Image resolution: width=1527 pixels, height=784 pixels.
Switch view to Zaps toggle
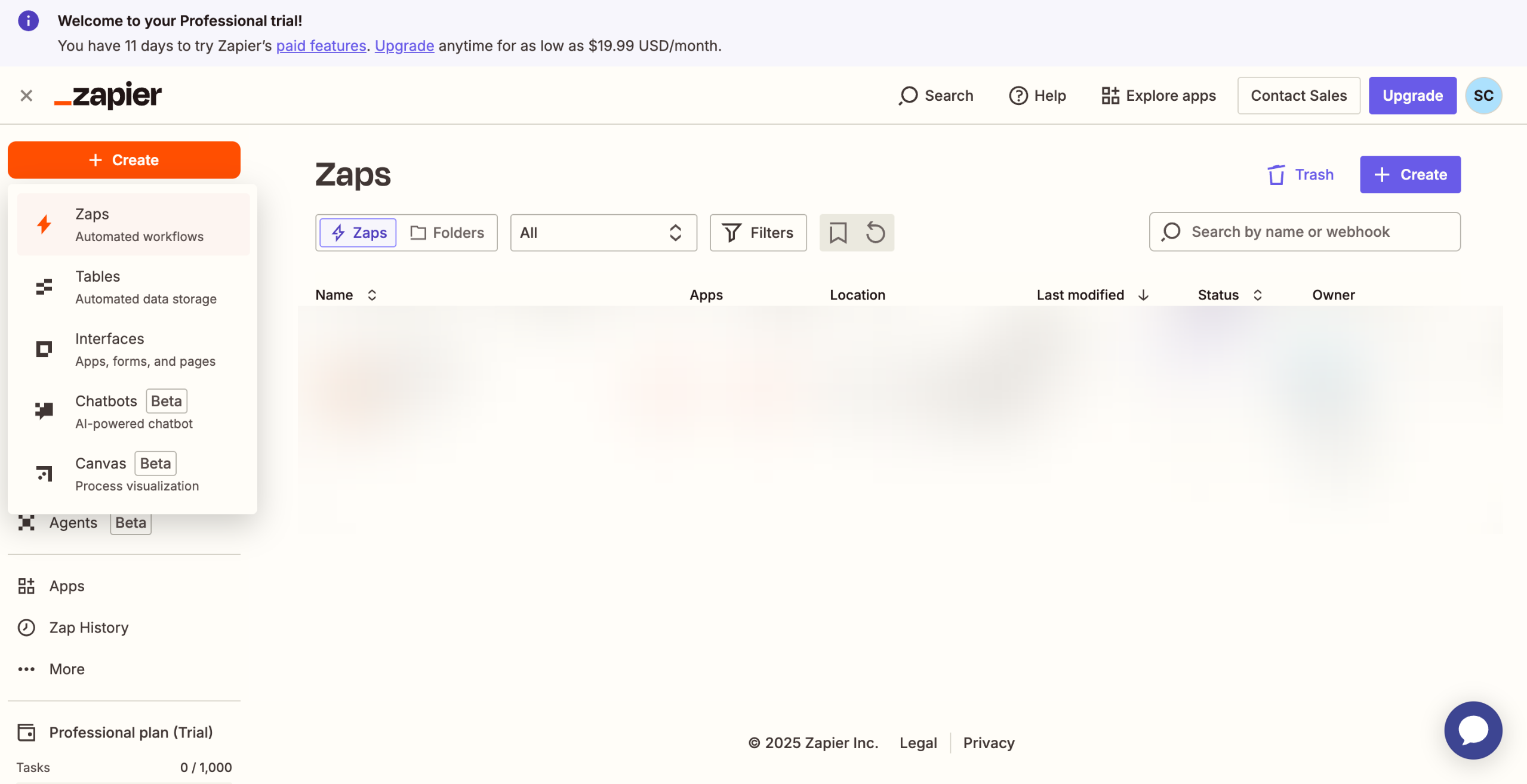tap(358, 233)
